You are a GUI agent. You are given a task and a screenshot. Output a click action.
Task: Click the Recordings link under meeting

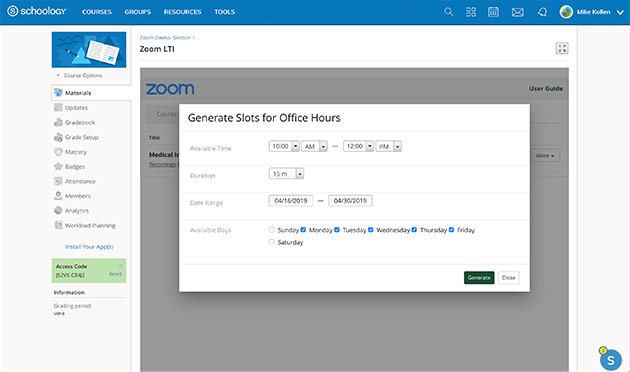click(x=162, y=164)
